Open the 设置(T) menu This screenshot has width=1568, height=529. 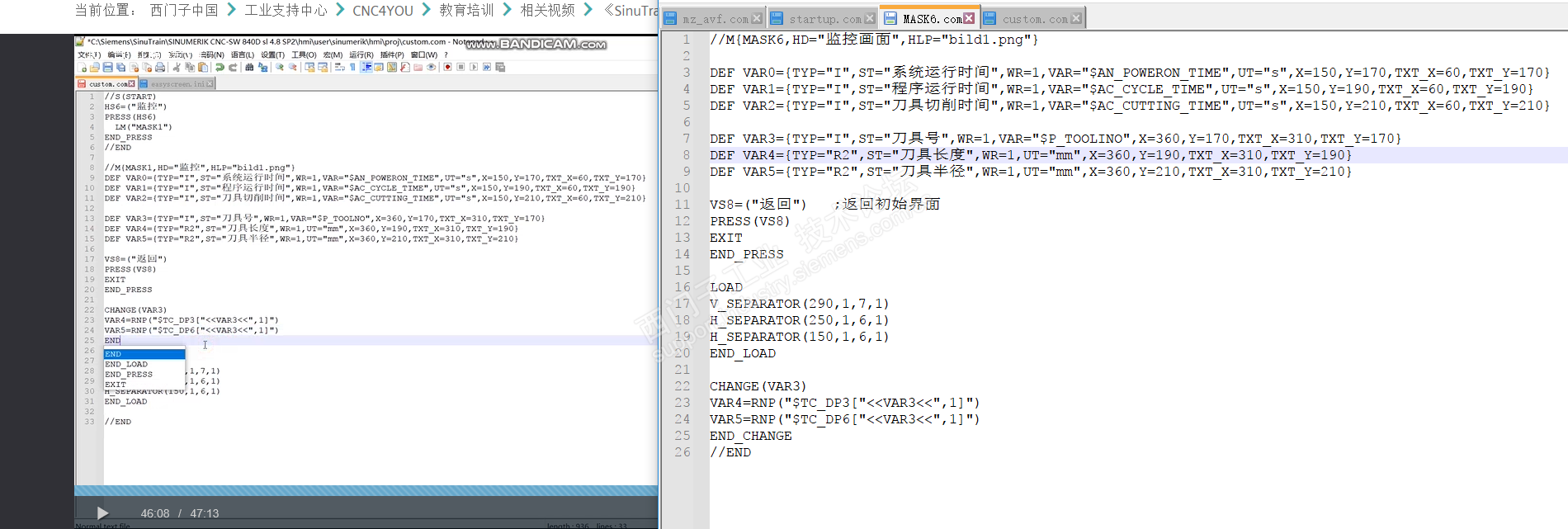tap(273, 55)
